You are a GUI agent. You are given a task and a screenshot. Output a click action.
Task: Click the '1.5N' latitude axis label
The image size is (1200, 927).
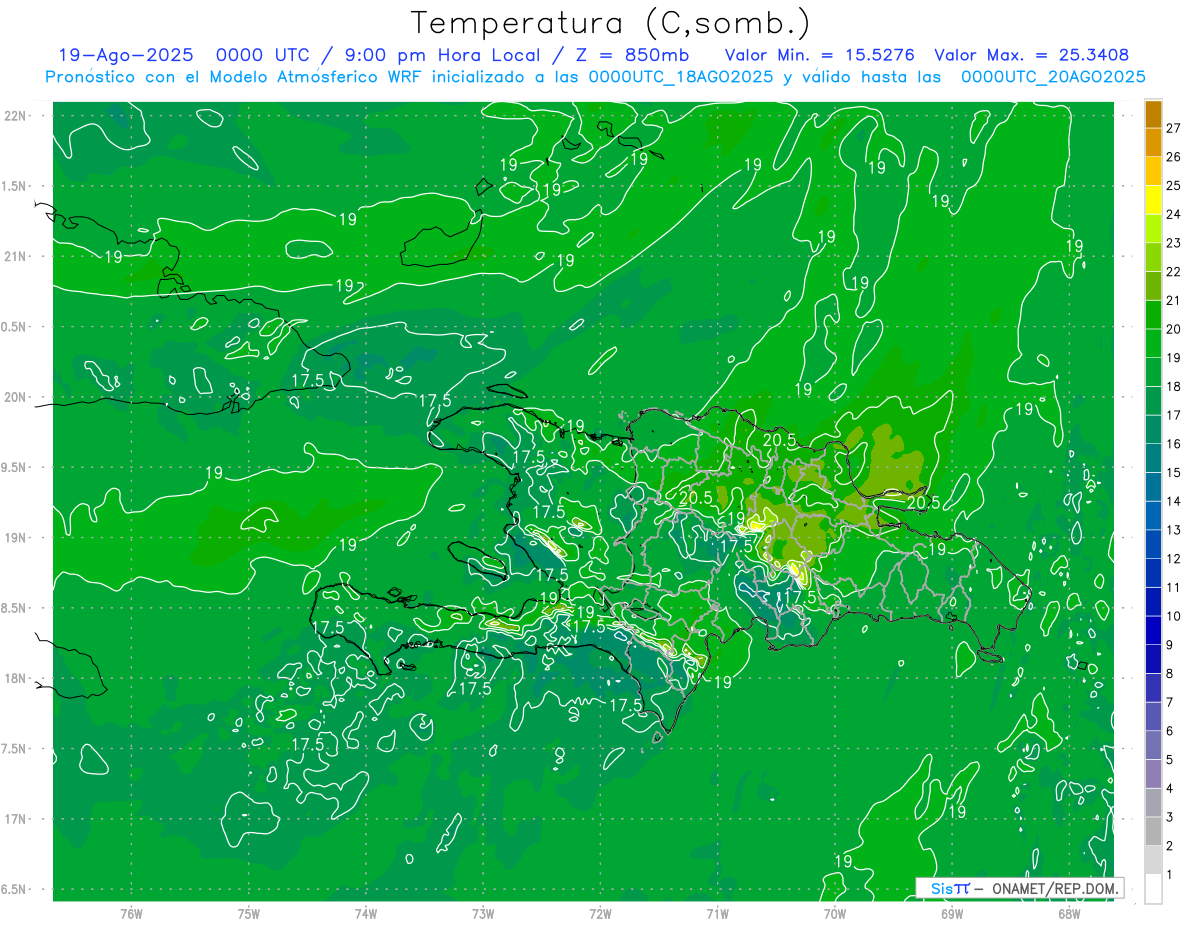14,186
